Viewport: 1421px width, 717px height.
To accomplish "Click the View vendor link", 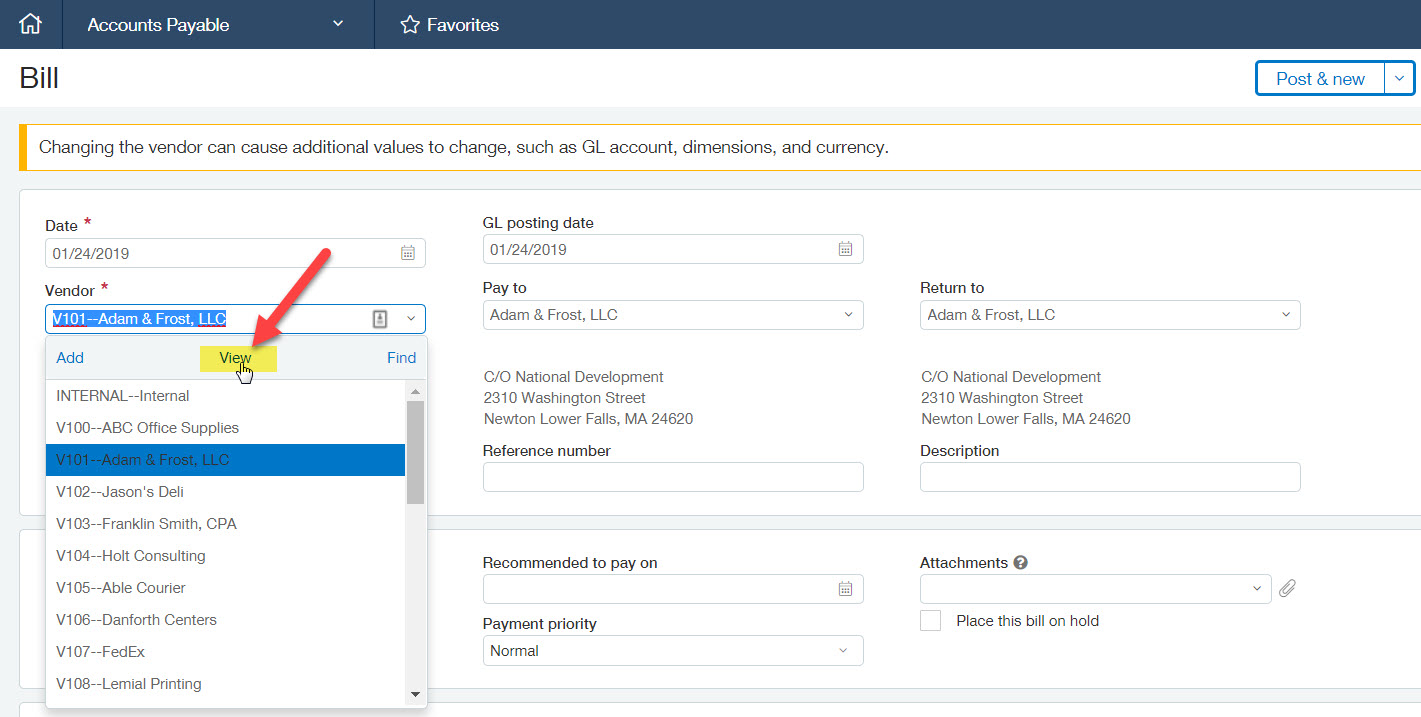I will pos(235,358).
